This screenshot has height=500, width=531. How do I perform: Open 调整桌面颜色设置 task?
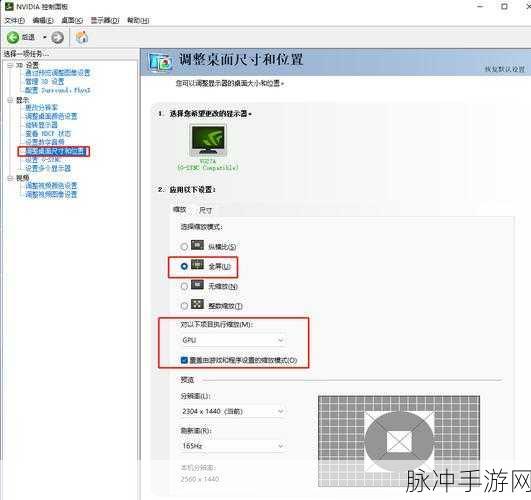click(x=51, y=117)
